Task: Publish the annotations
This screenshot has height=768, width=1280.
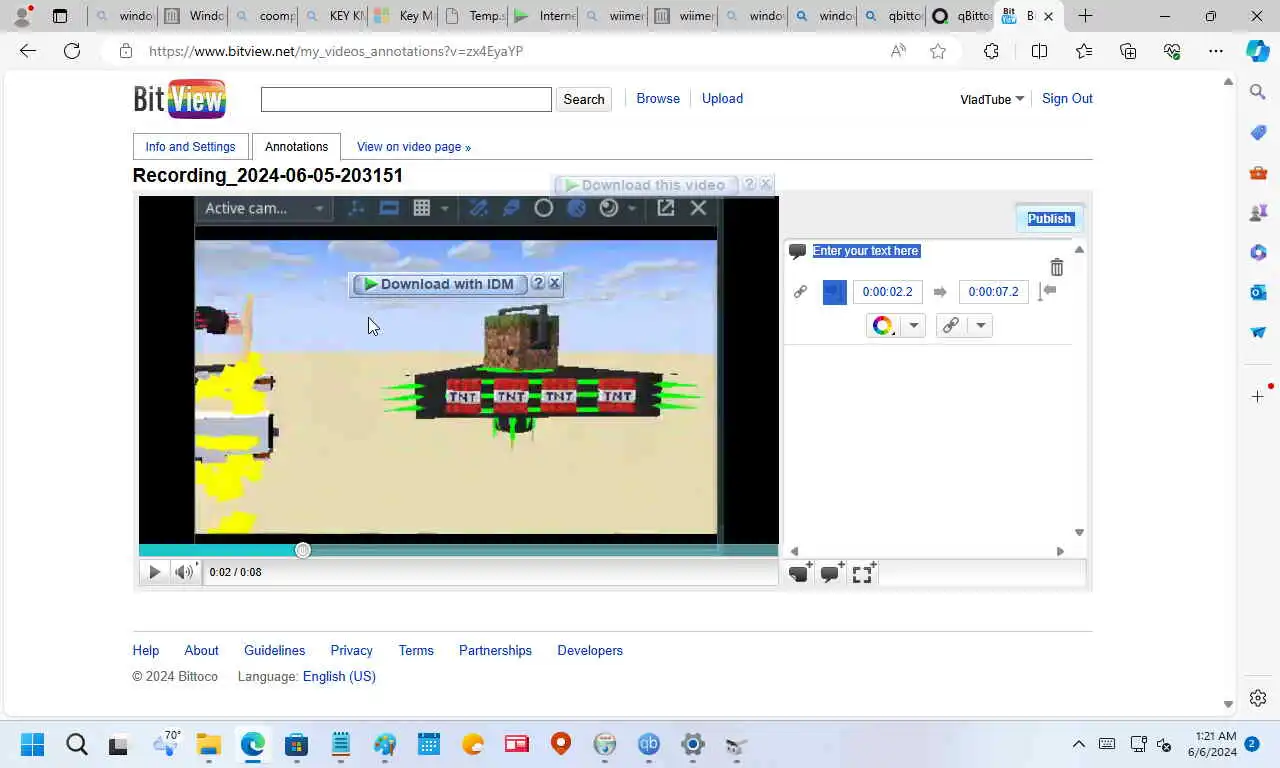Action: point(1049,218)
